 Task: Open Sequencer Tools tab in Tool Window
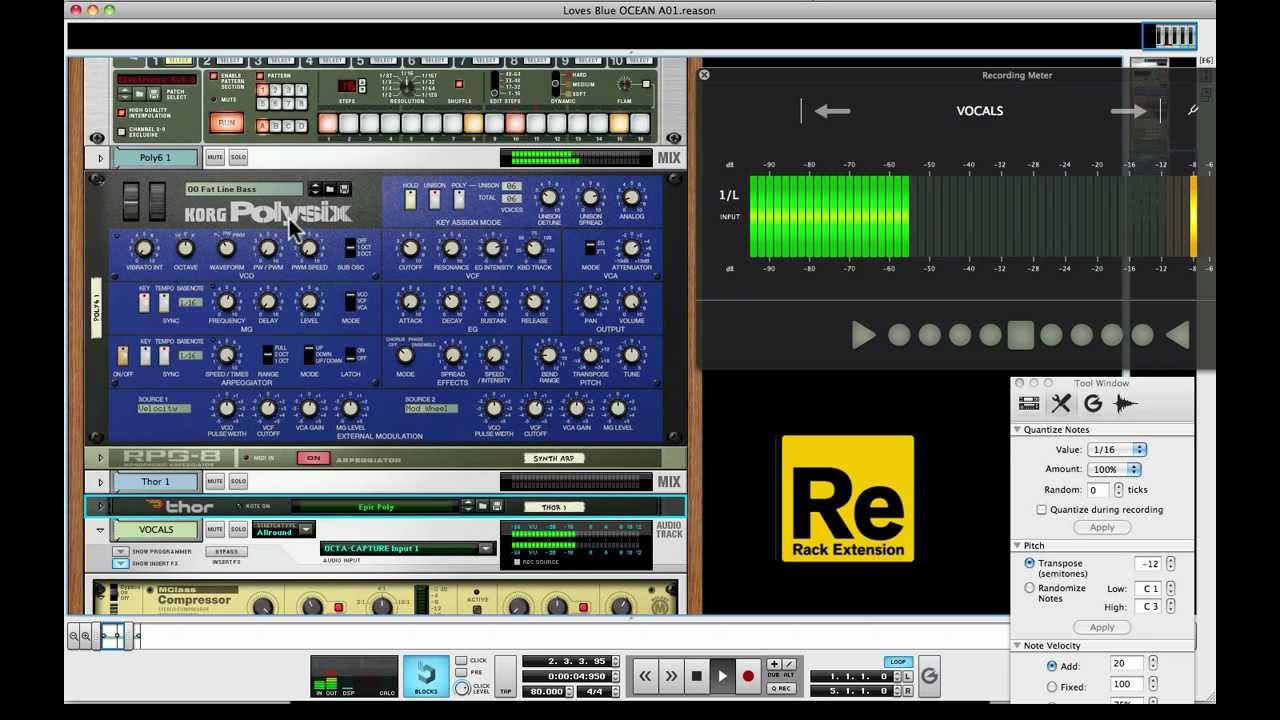coord(1061,404)
